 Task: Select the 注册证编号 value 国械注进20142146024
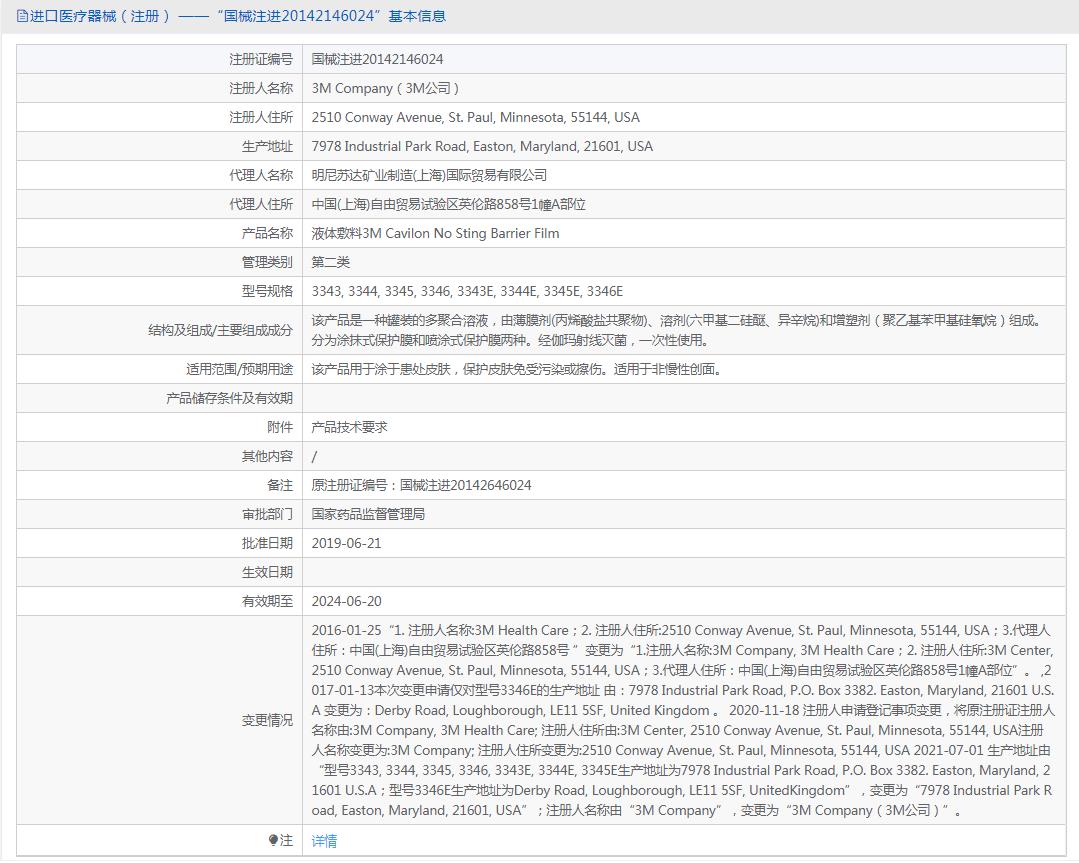(377, 60)
